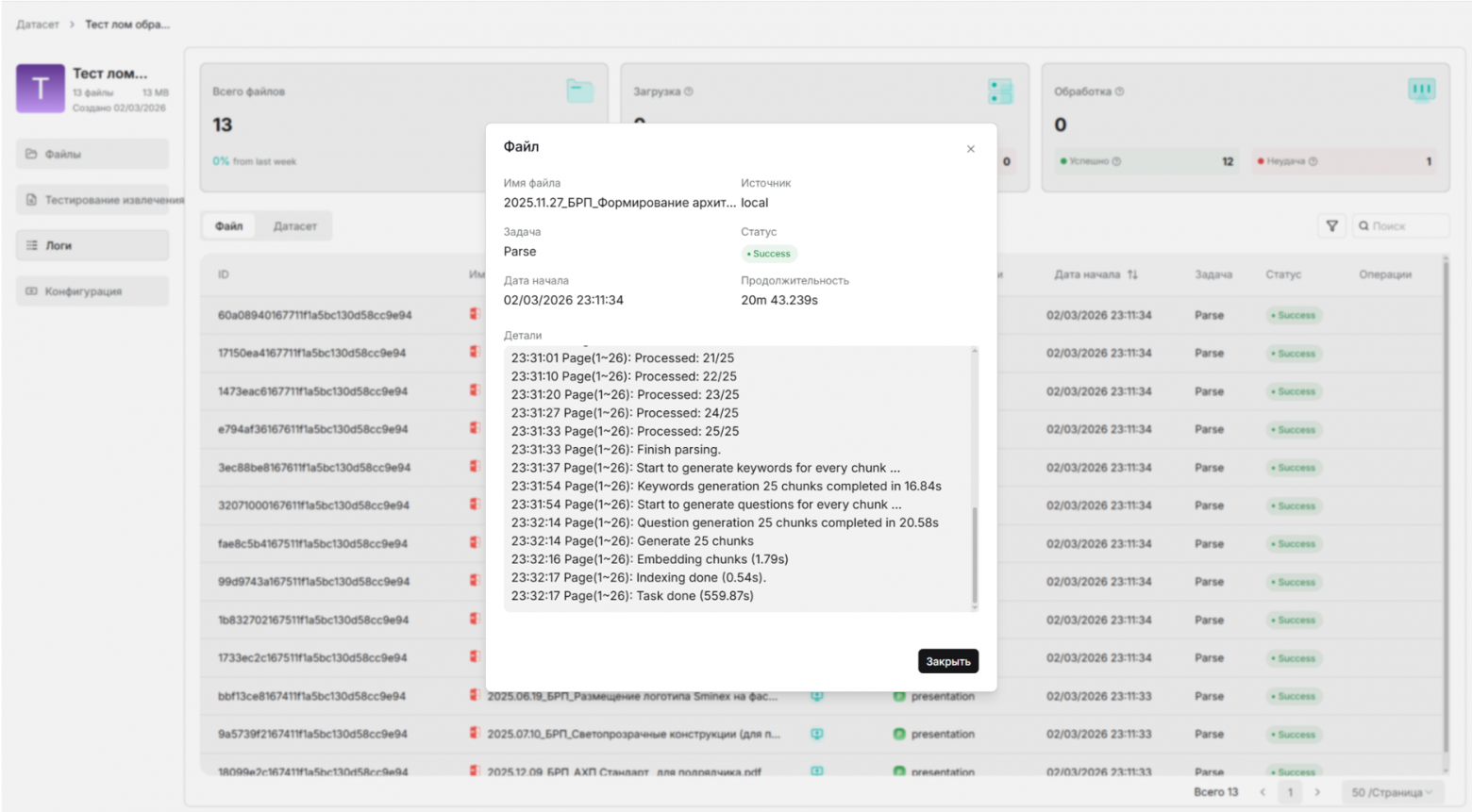
Task: Click the Загрузка card icon
Action: 1000,91
